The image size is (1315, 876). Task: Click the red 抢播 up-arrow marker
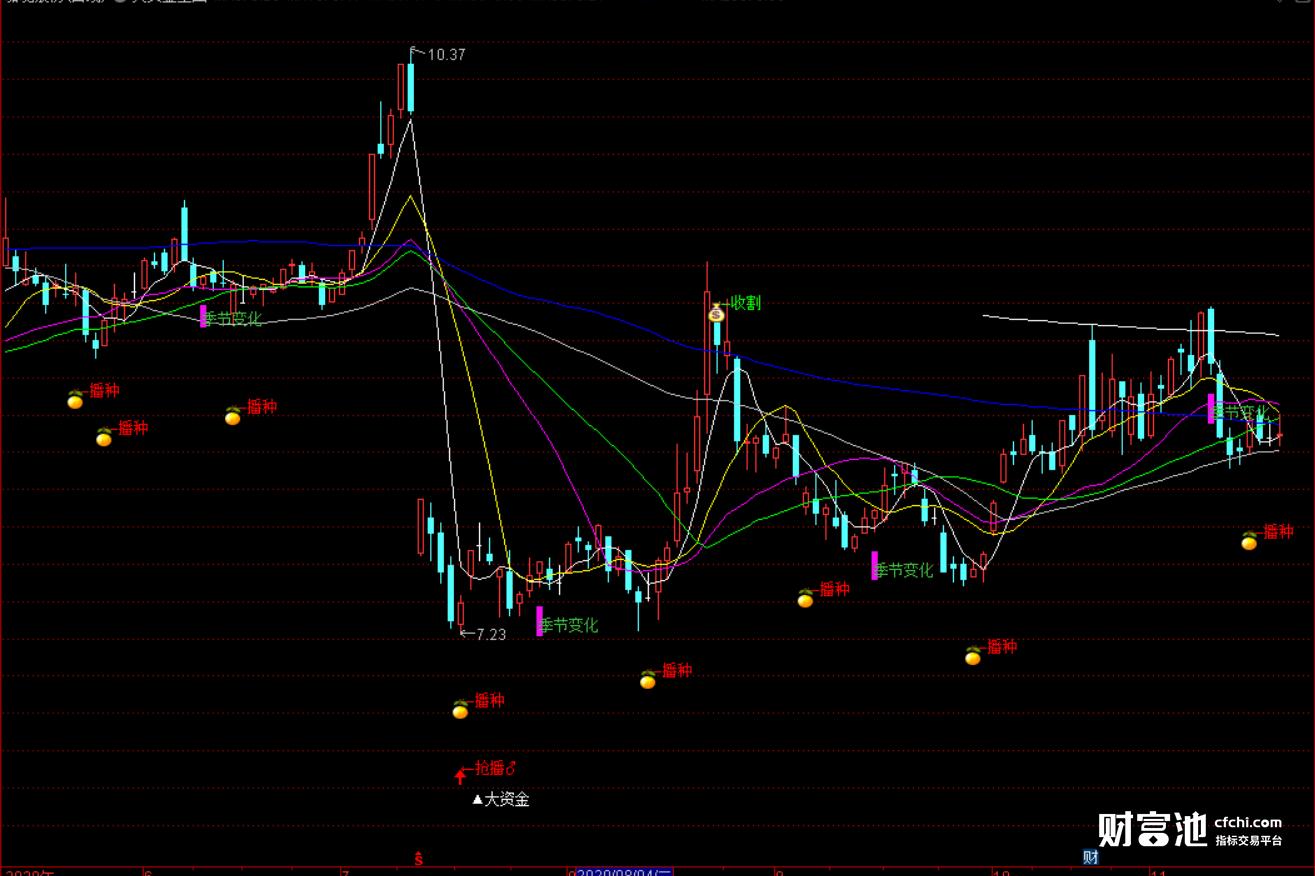(460, 775)
